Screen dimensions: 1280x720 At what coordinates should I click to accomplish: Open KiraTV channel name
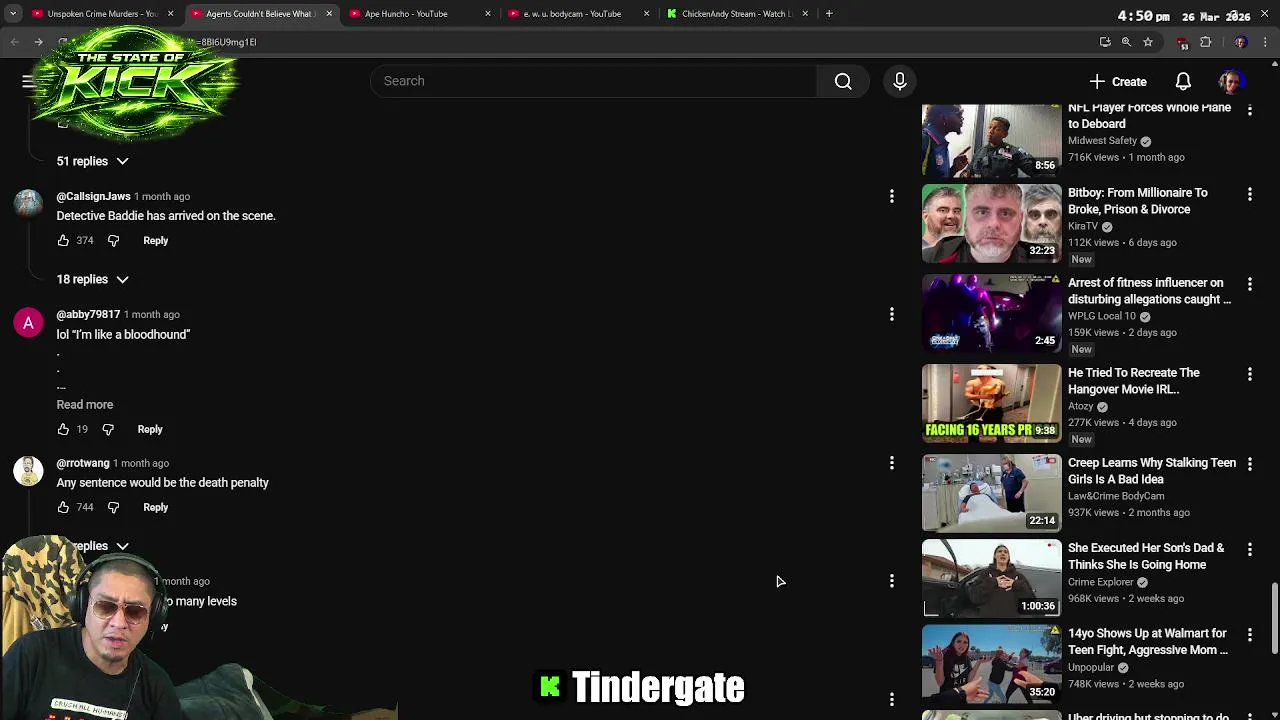click(x=1083, y=226)
